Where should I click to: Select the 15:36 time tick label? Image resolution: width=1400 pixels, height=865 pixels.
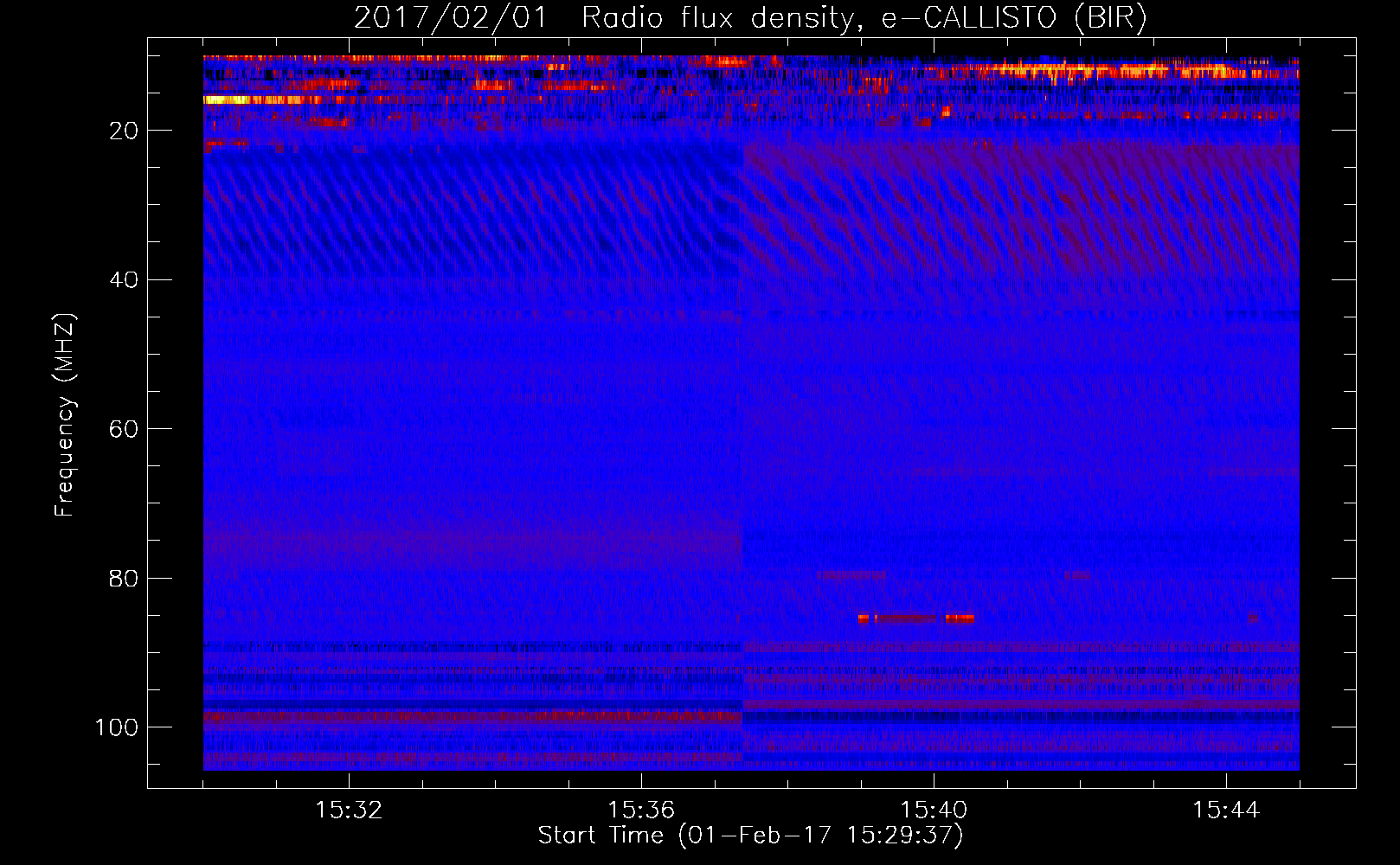[x=641, y=811]
